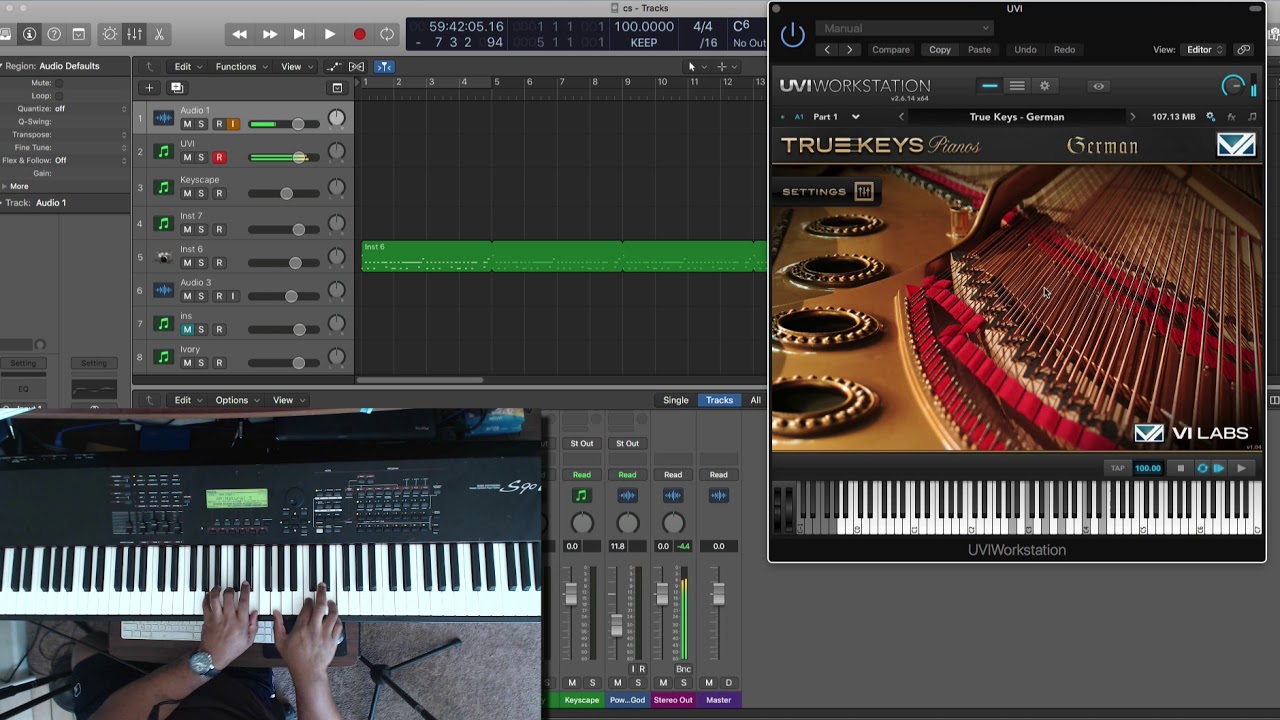Open the Mixer Options menu

tap(236, 400)
